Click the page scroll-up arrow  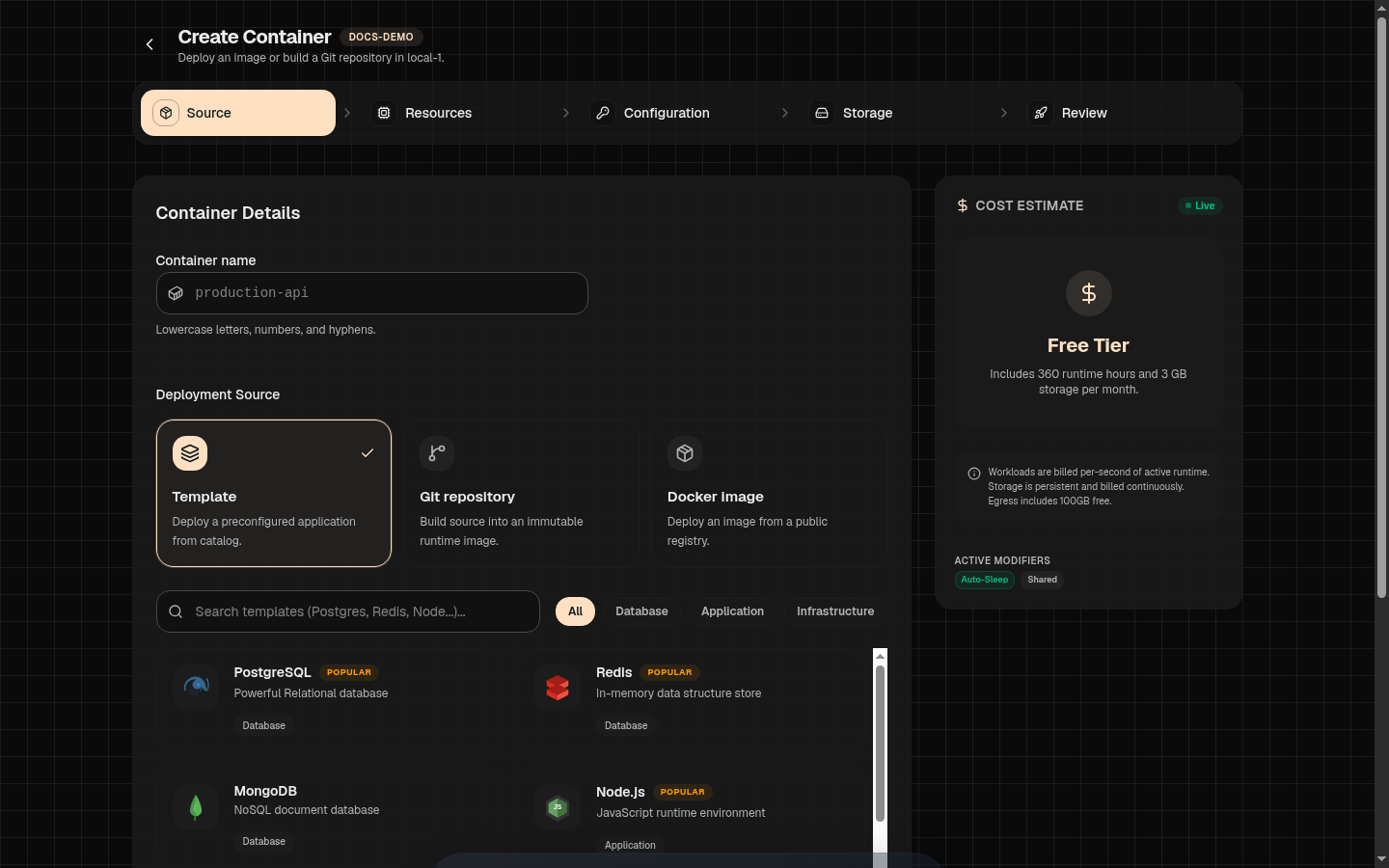pos(1381,8)
